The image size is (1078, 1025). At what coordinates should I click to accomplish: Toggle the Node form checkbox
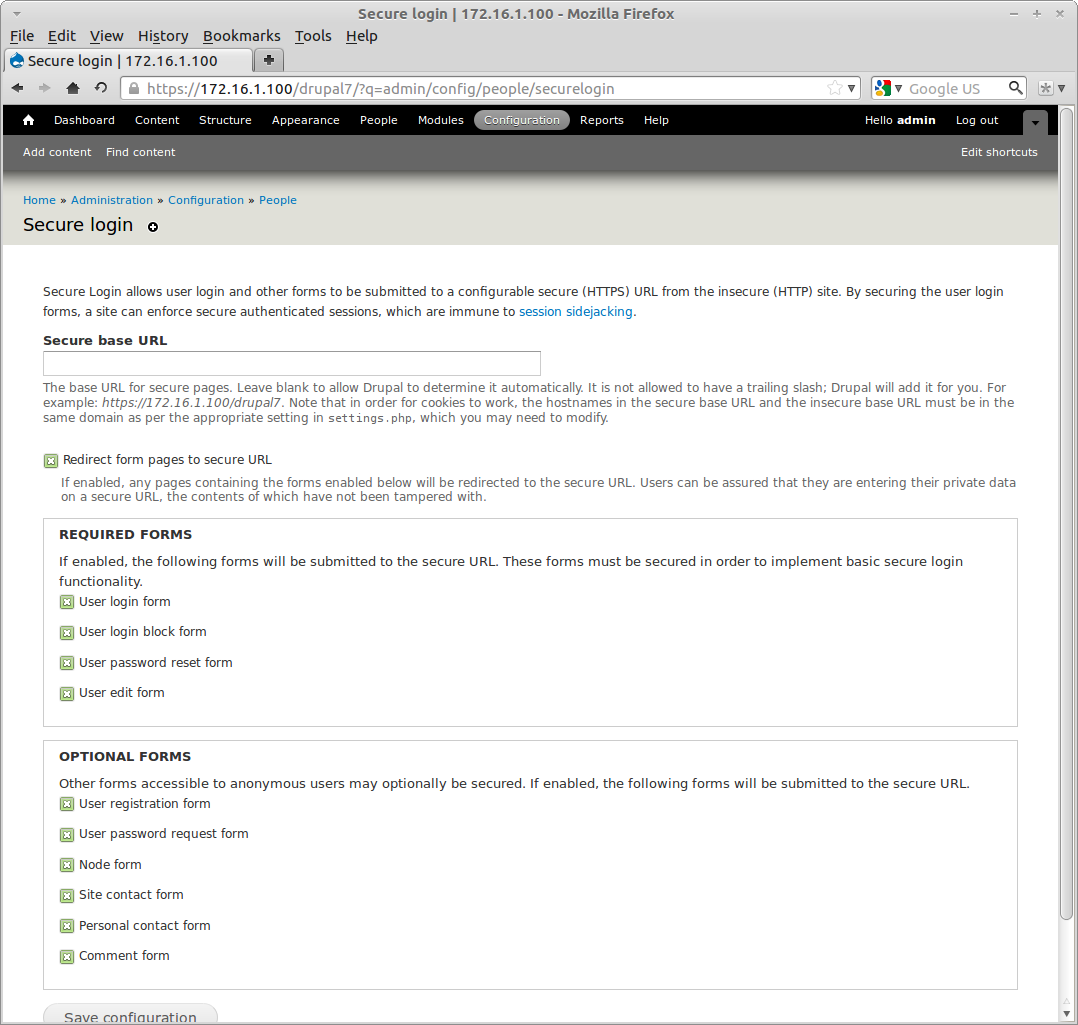pyautogui.click(x=67, y=866)
